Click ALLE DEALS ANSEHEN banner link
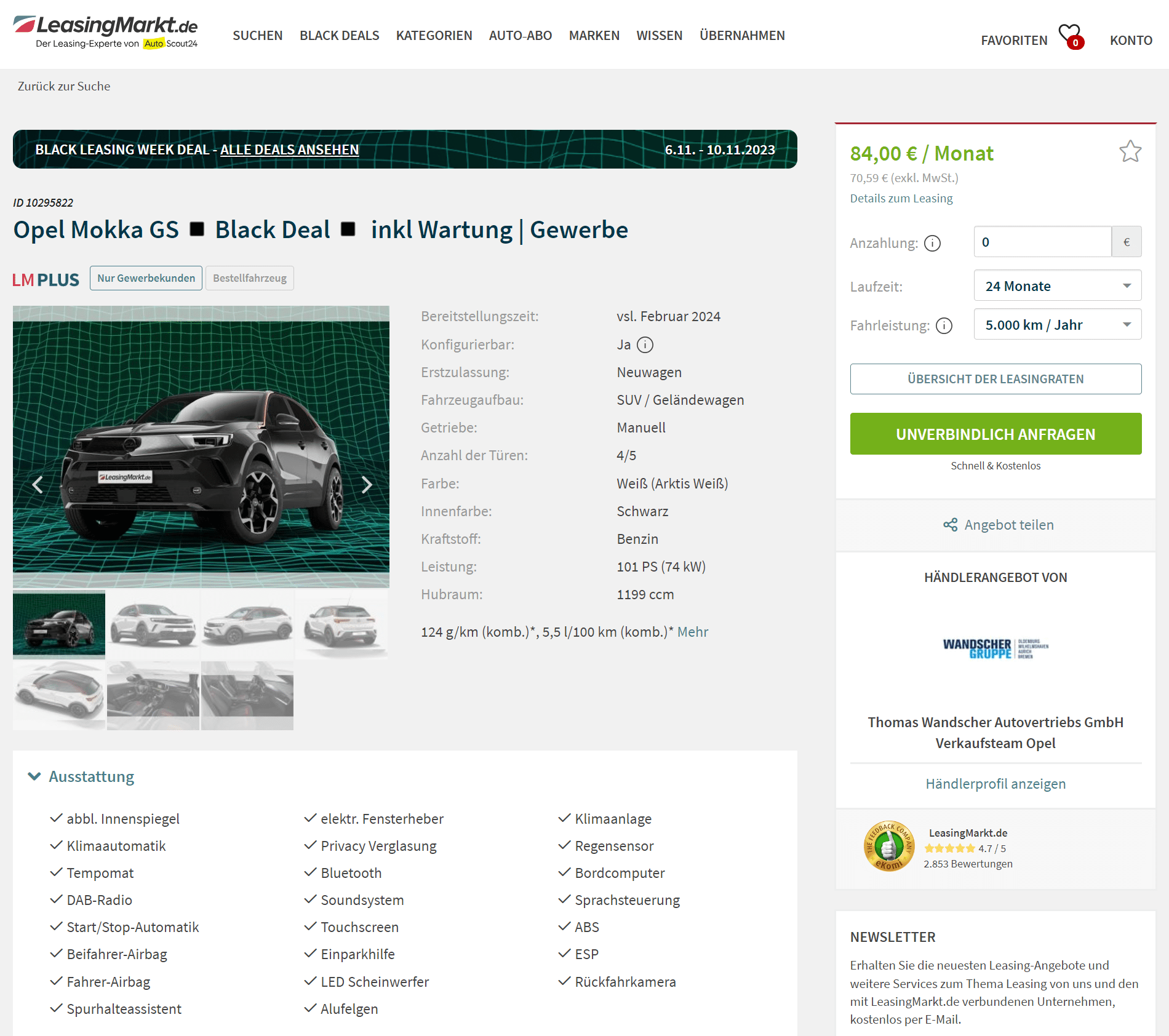Viewport: 1169px width, 1036px height. pyautogui.click(x=289, y=149)
